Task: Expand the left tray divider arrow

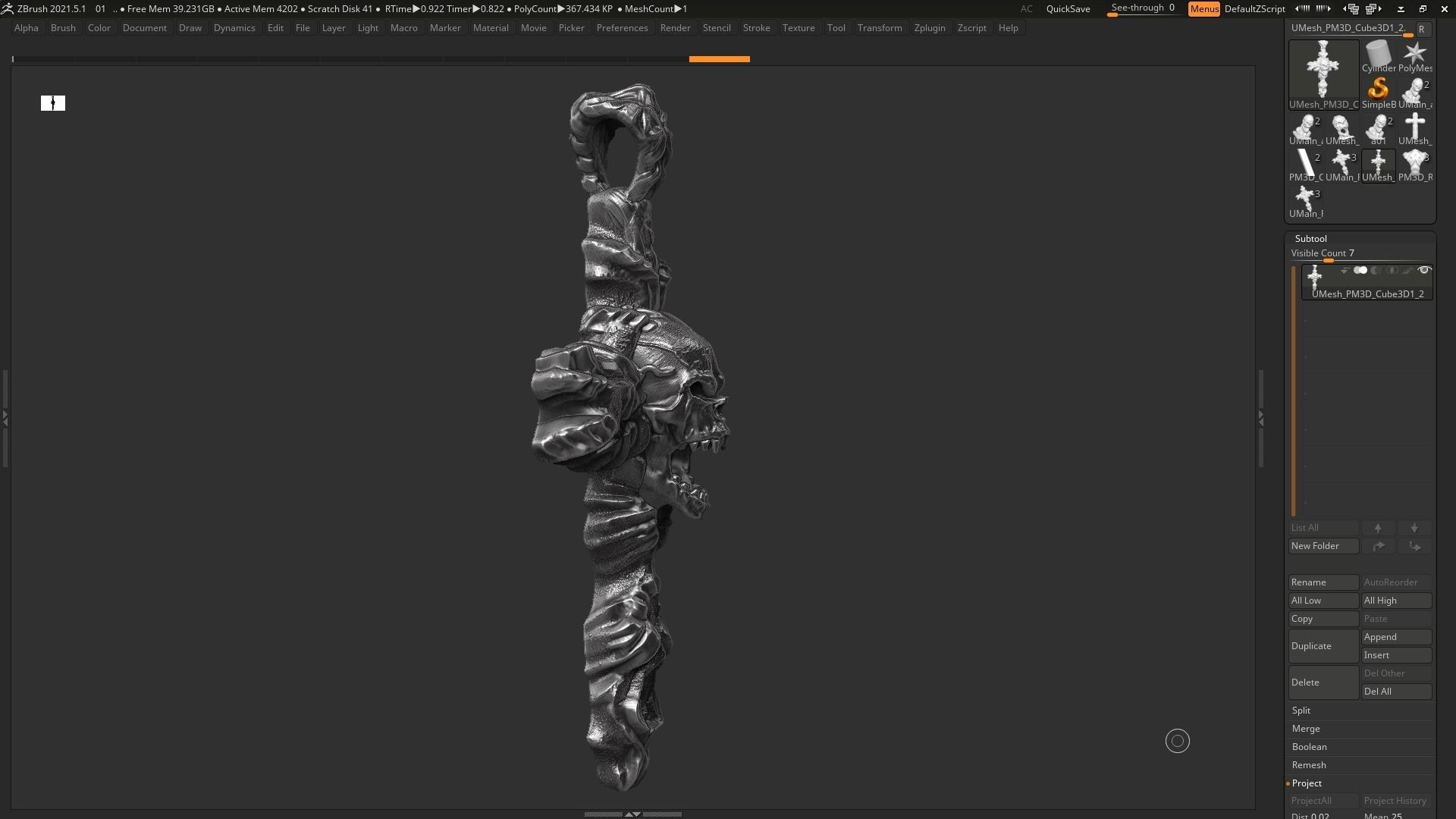Action: 5,417
